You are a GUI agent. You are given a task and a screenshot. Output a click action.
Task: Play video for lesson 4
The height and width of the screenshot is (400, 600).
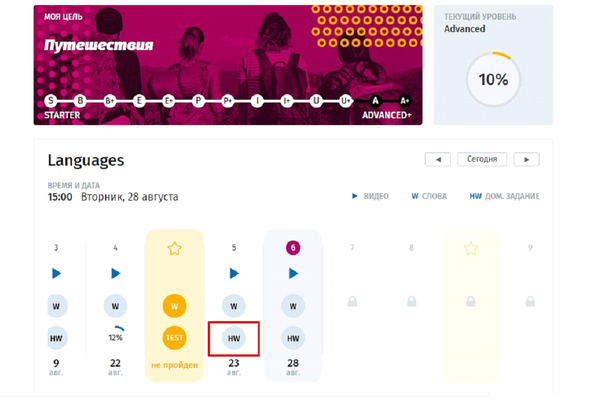click(x=116, y=273)
